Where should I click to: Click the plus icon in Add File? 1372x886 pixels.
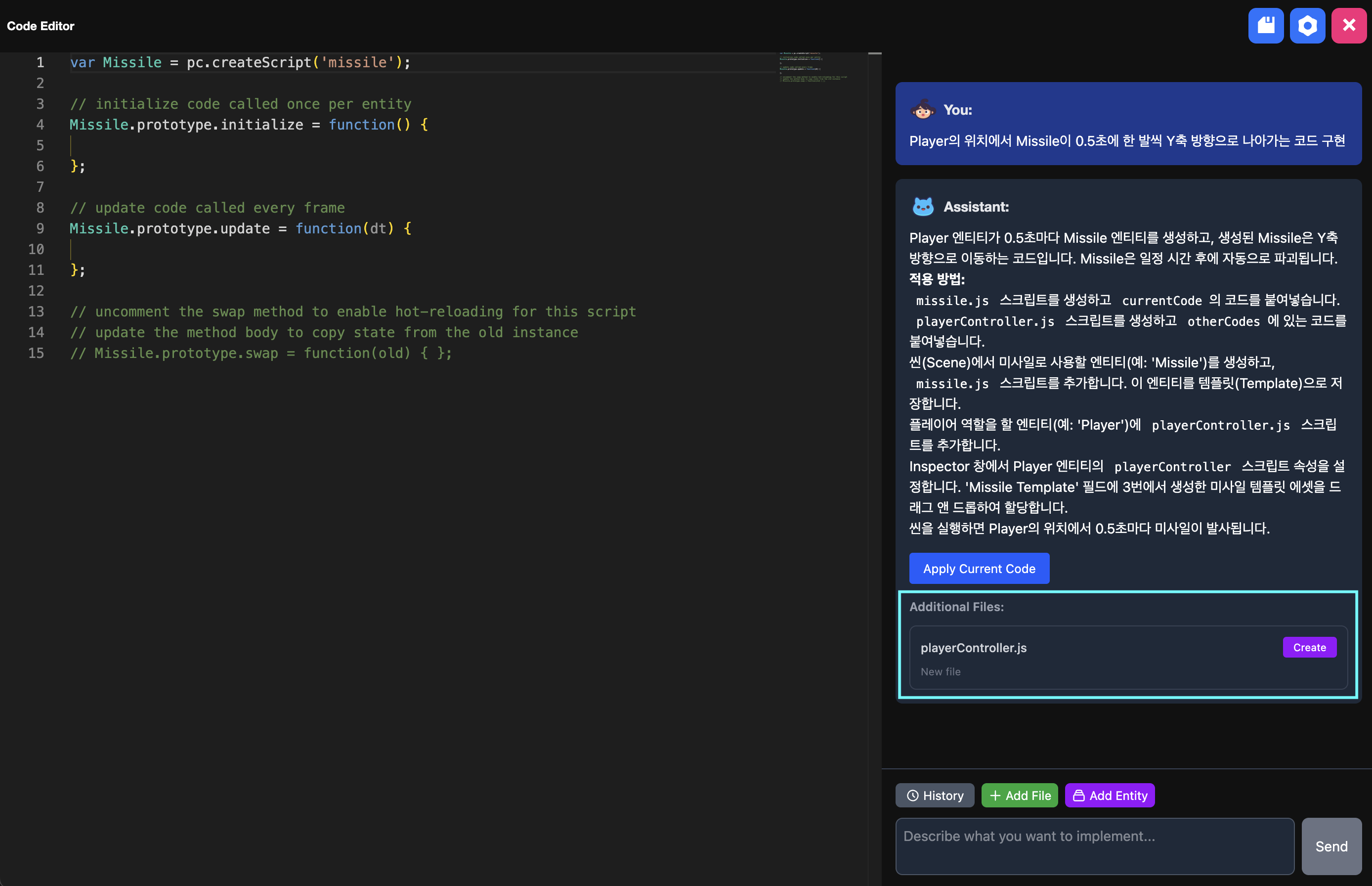(995, 796)
